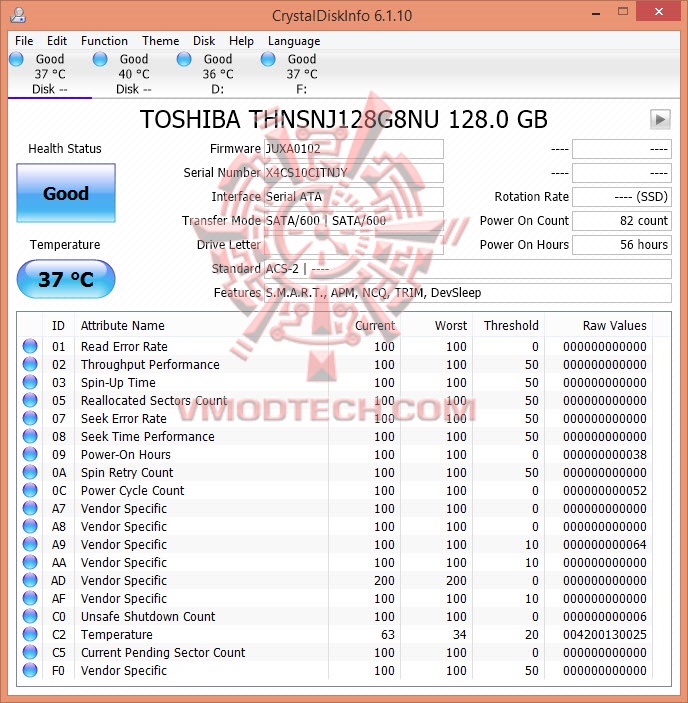688x703 pixels.
Task: Minimize the CrystalDiskInfo window
Action: (596, 13)
